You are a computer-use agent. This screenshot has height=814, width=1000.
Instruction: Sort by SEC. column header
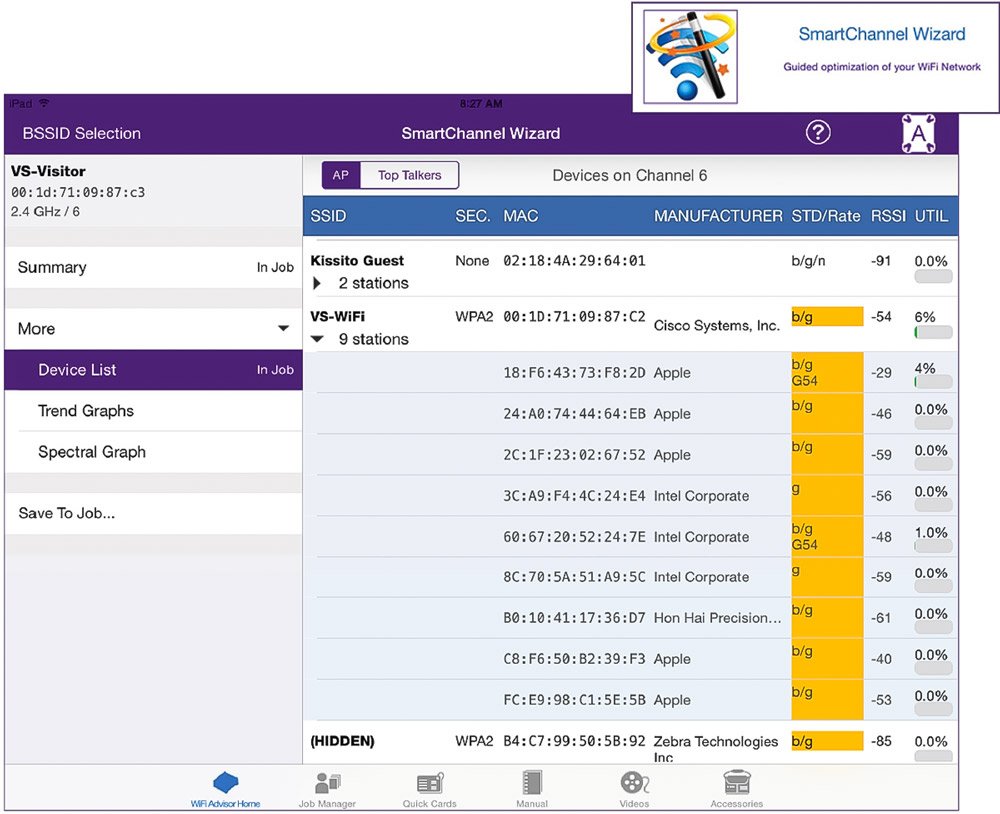pos(473,216)
